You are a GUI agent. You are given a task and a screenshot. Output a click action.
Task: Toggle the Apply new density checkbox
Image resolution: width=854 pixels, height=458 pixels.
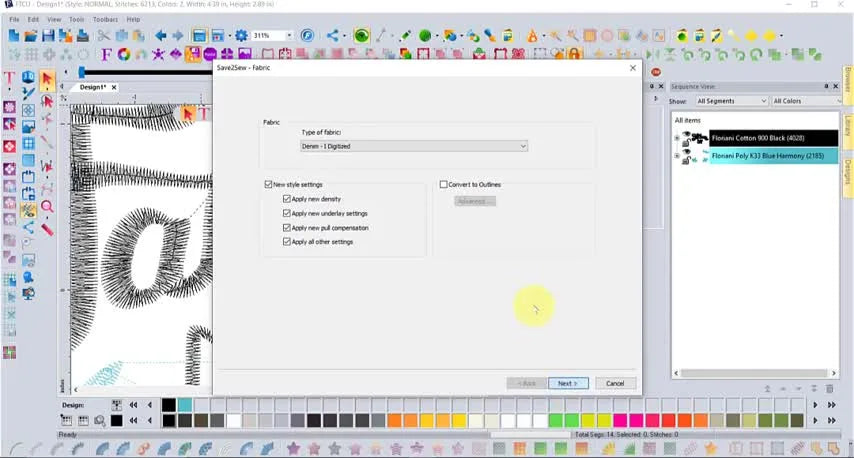(x=287, y=199)
